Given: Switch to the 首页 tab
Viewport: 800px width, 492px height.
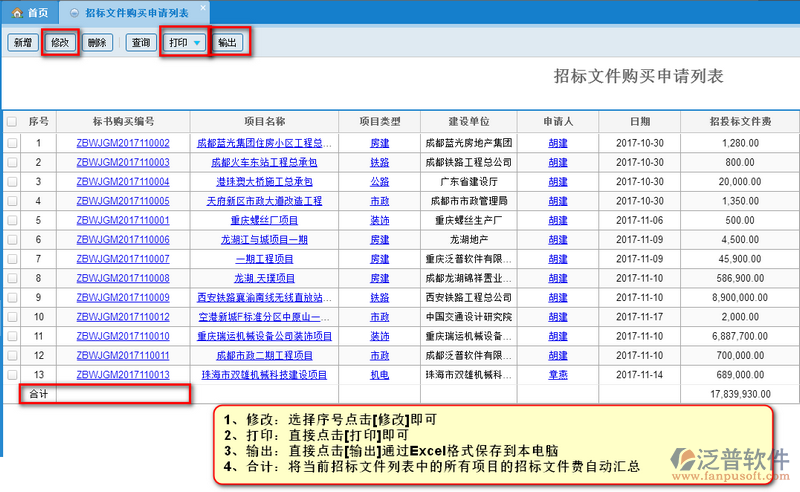Looking at the screenshot, I should (30, 12).
